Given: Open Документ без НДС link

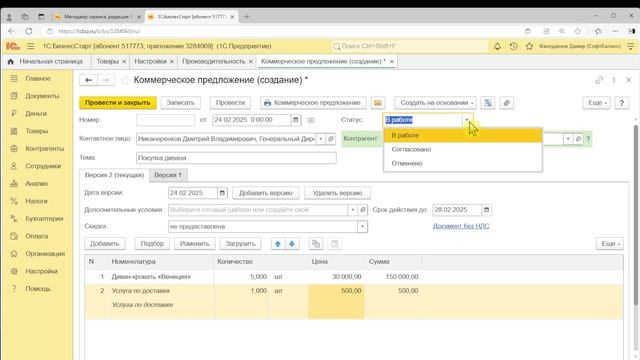Looking at the screenshot, I should tap(461, 226).
